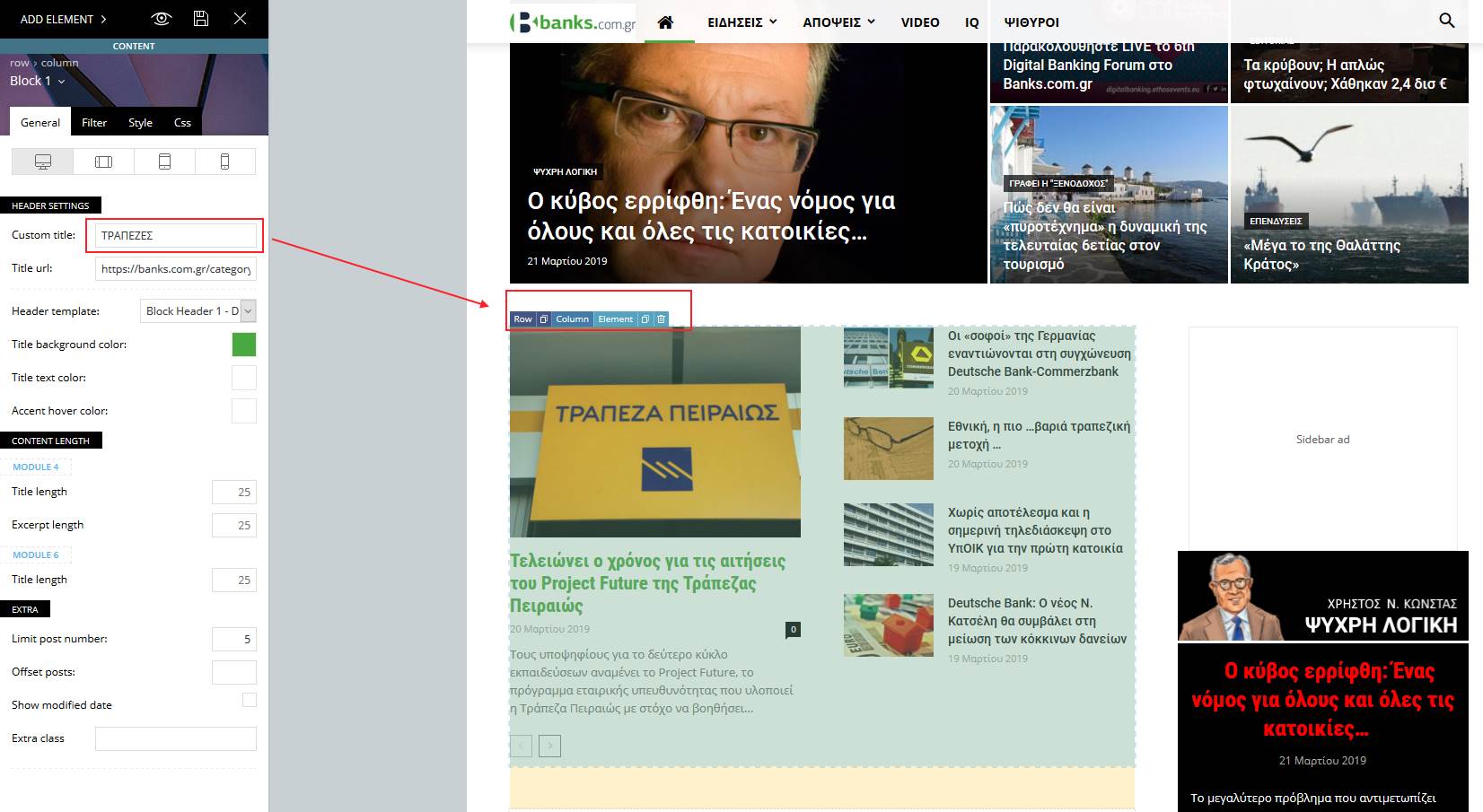The width and height of the screenshot is (1483, 812).
Task: Select desktop viewport icon
Action: click(42, 162)
